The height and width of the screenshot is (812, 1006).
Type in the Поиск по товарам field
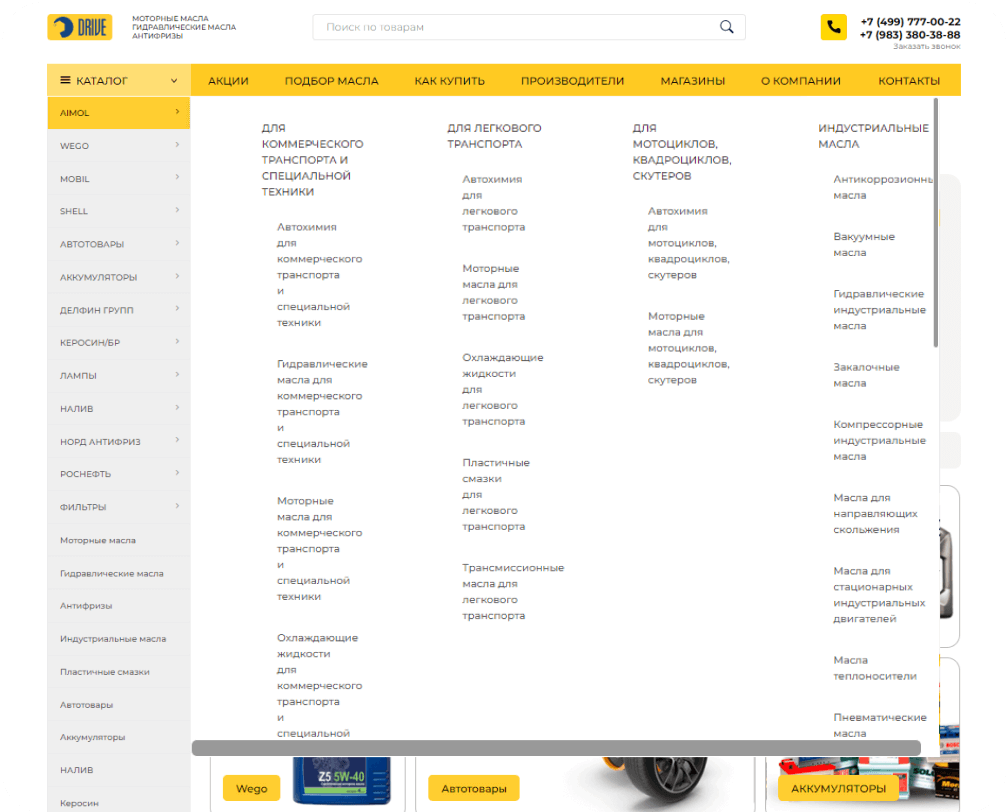click(x=515, y=27)
